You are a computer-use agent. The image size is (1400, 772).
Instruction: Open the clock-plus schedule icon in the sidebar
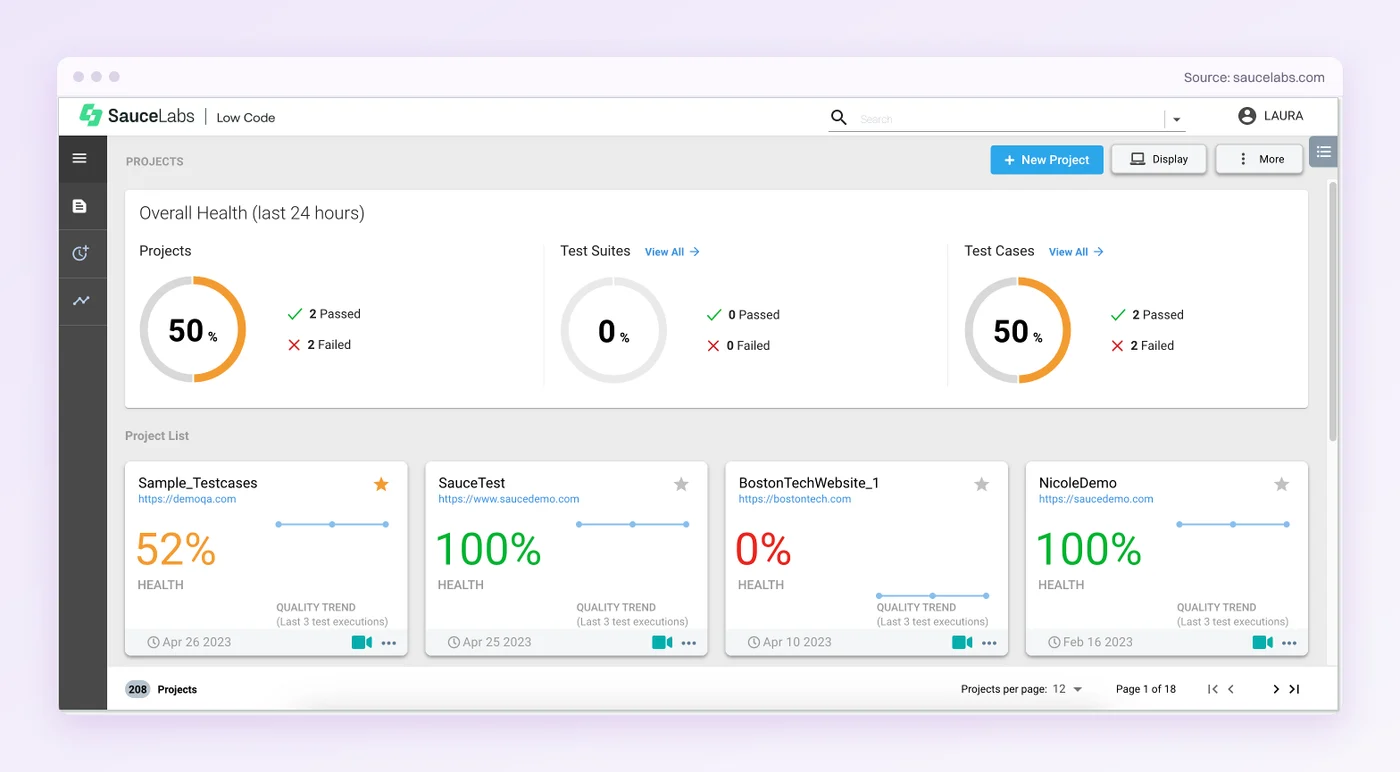[81, 253]
